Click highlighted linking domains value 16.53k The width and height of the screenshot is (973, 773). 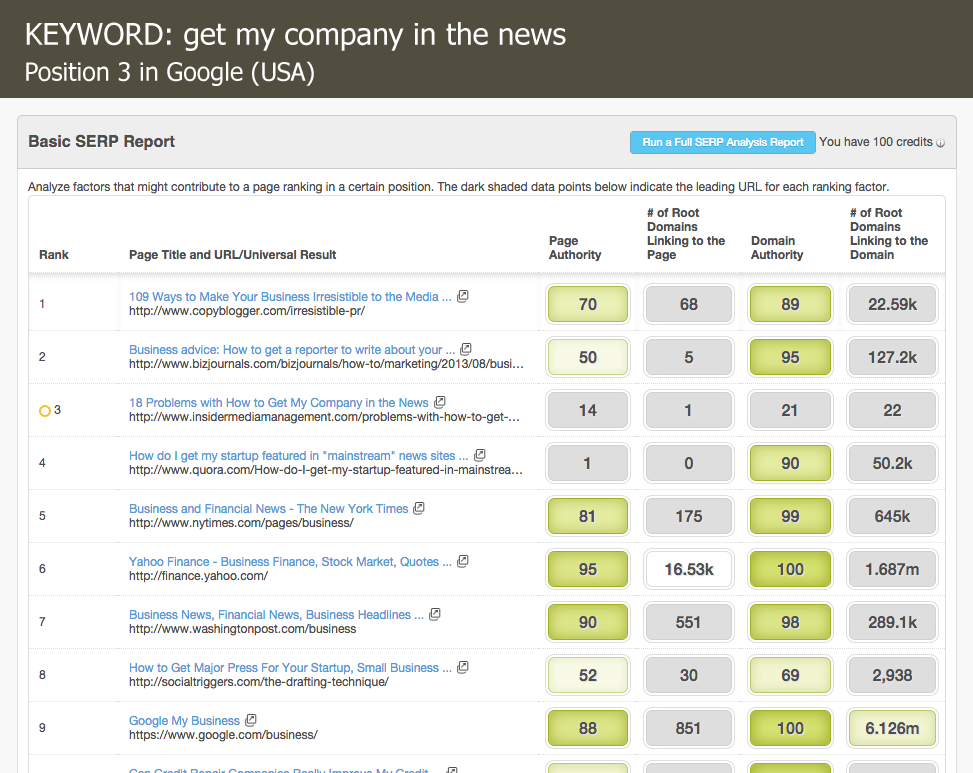coord(689,570)
